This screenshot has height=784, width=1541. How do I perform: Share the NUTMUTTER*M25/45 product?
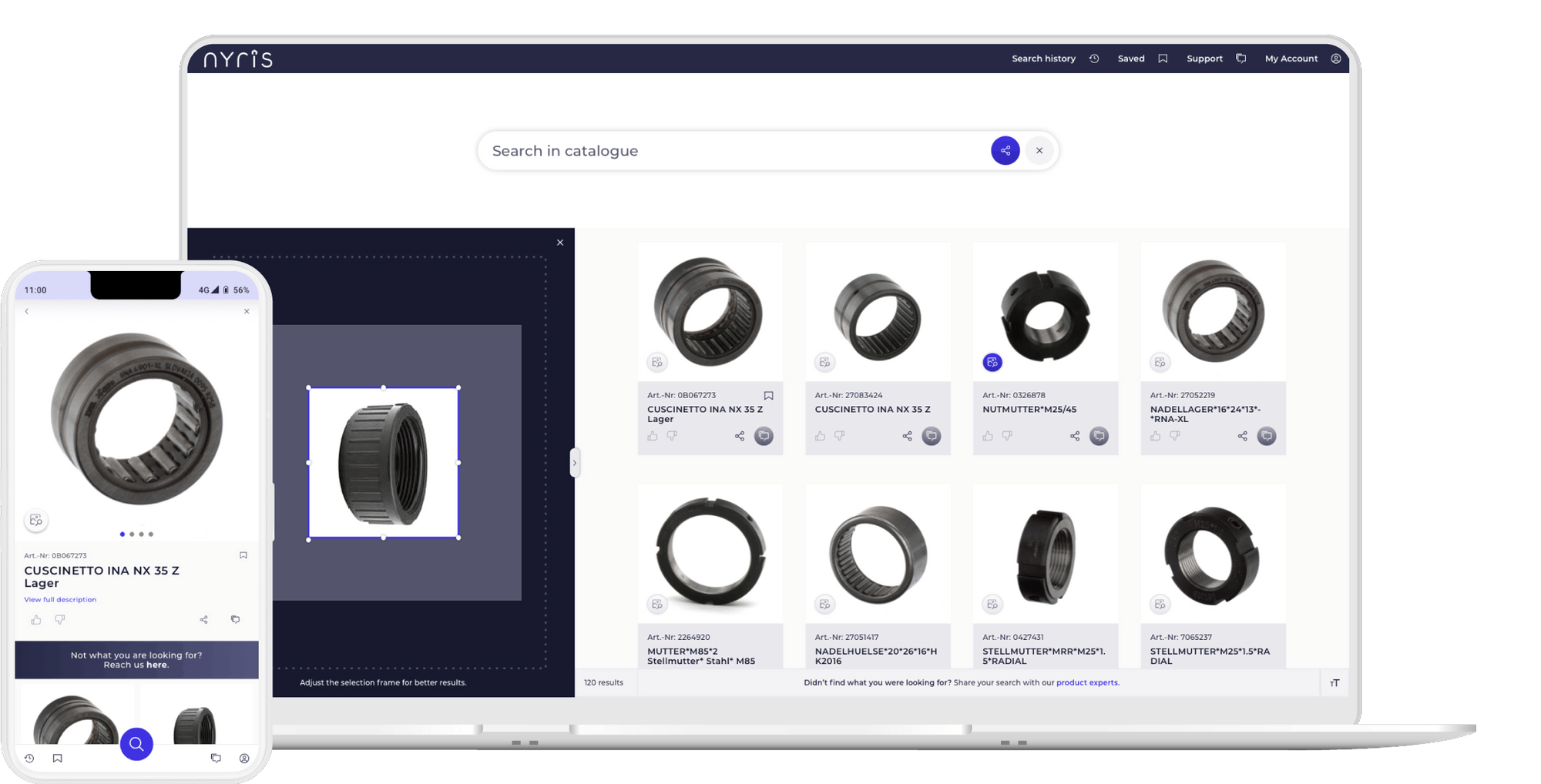[1075, 436]
